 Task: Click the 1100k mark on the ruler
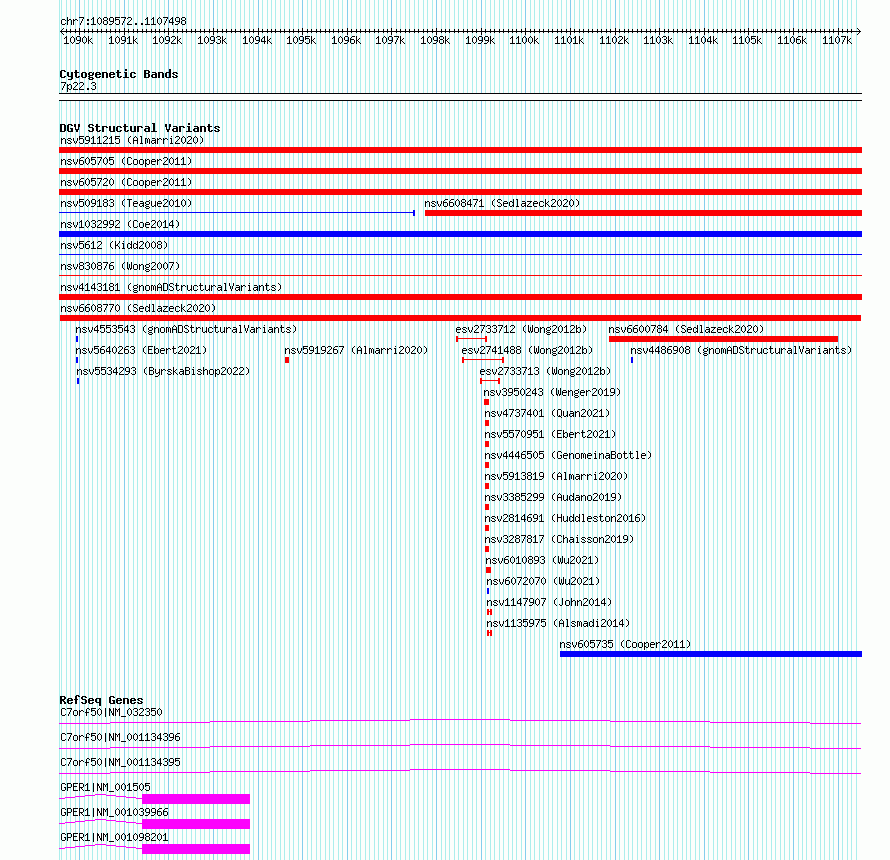pos(524,40)
